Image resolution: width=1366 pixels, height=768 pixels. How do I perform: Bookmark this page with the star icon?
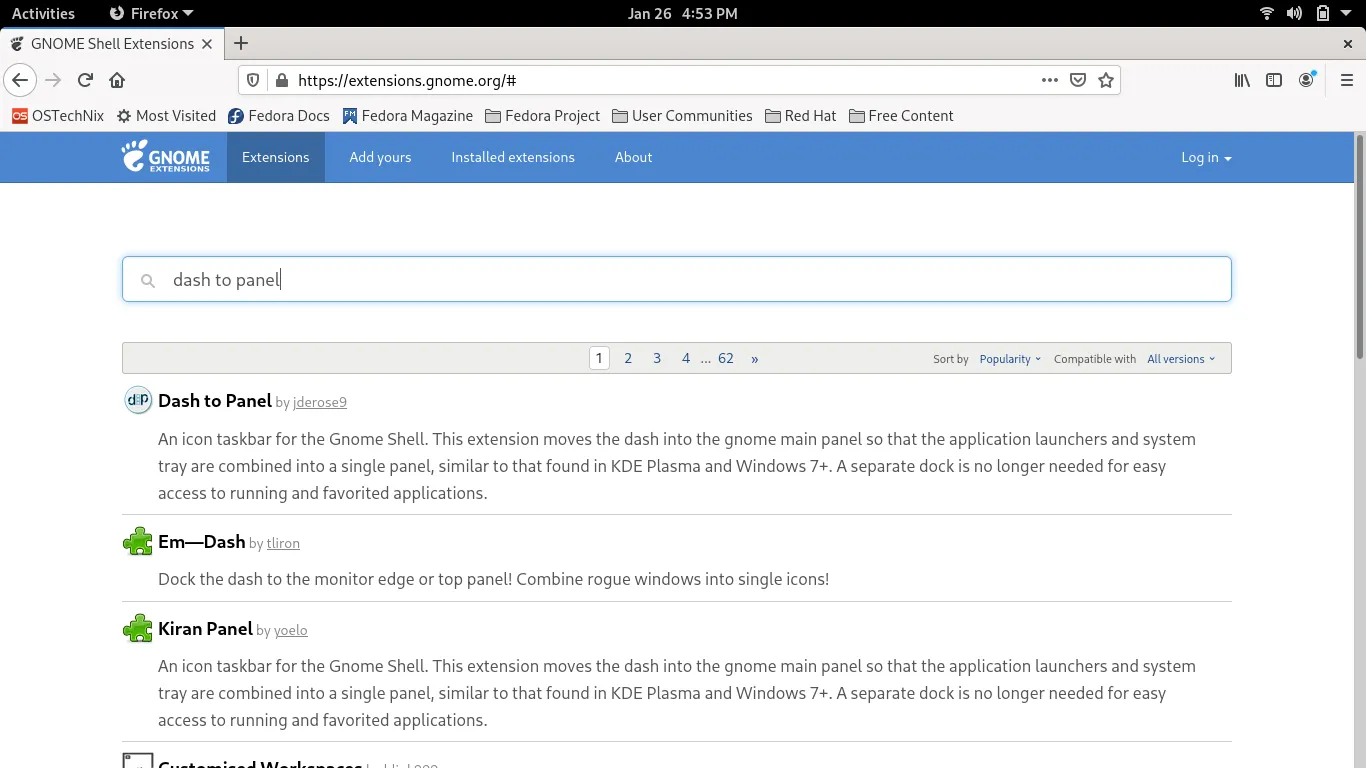pos(1106,80)
